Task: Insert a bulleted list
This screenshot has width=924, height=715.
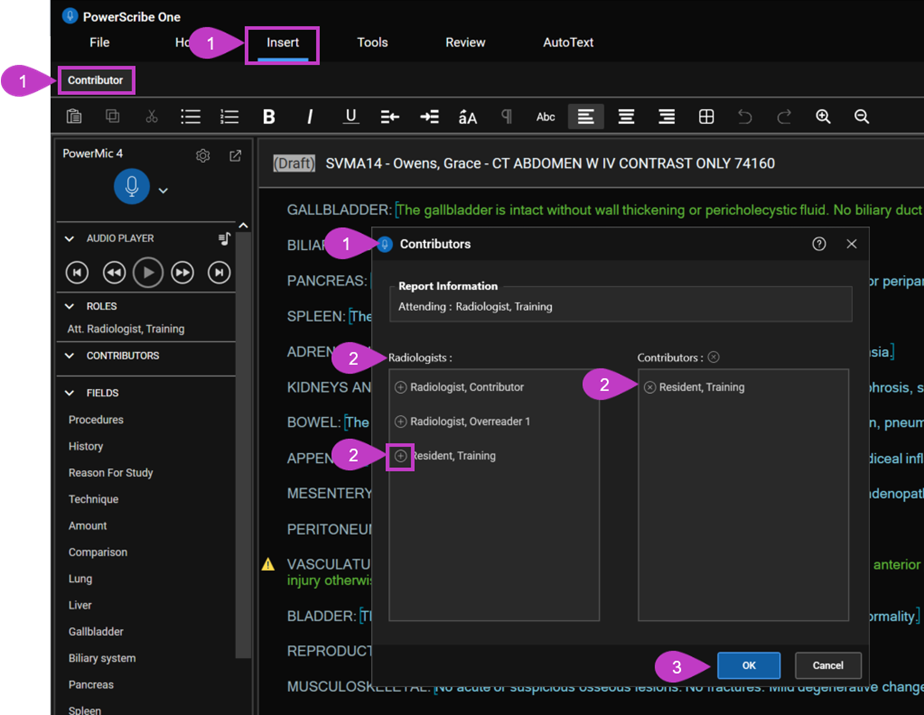Action: [190, 117]
